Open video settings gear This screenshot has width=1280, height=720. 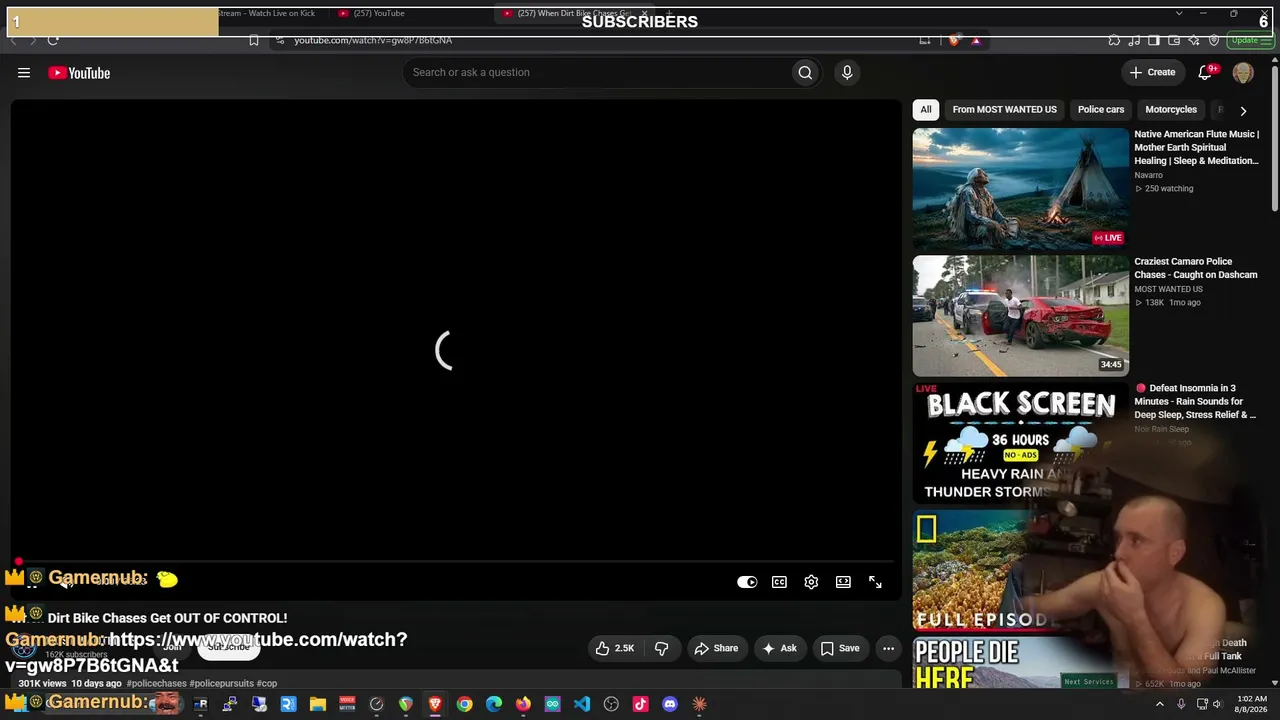(x=811, y=582)
